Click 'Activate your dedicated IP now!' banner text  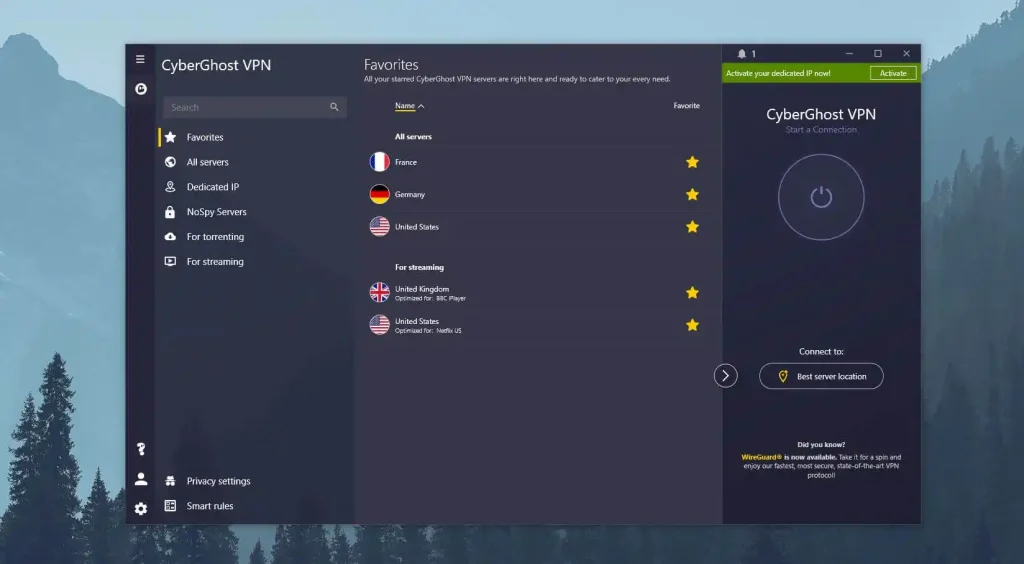[778, 73]
